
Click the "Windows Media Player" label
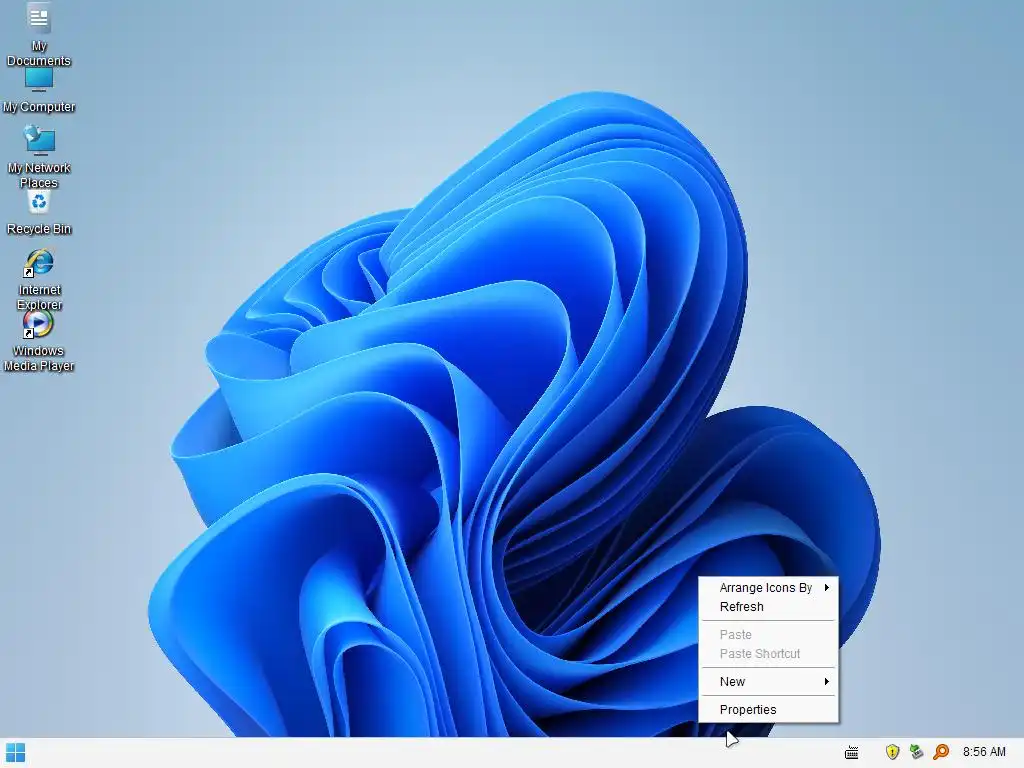(x=39, y=359)
